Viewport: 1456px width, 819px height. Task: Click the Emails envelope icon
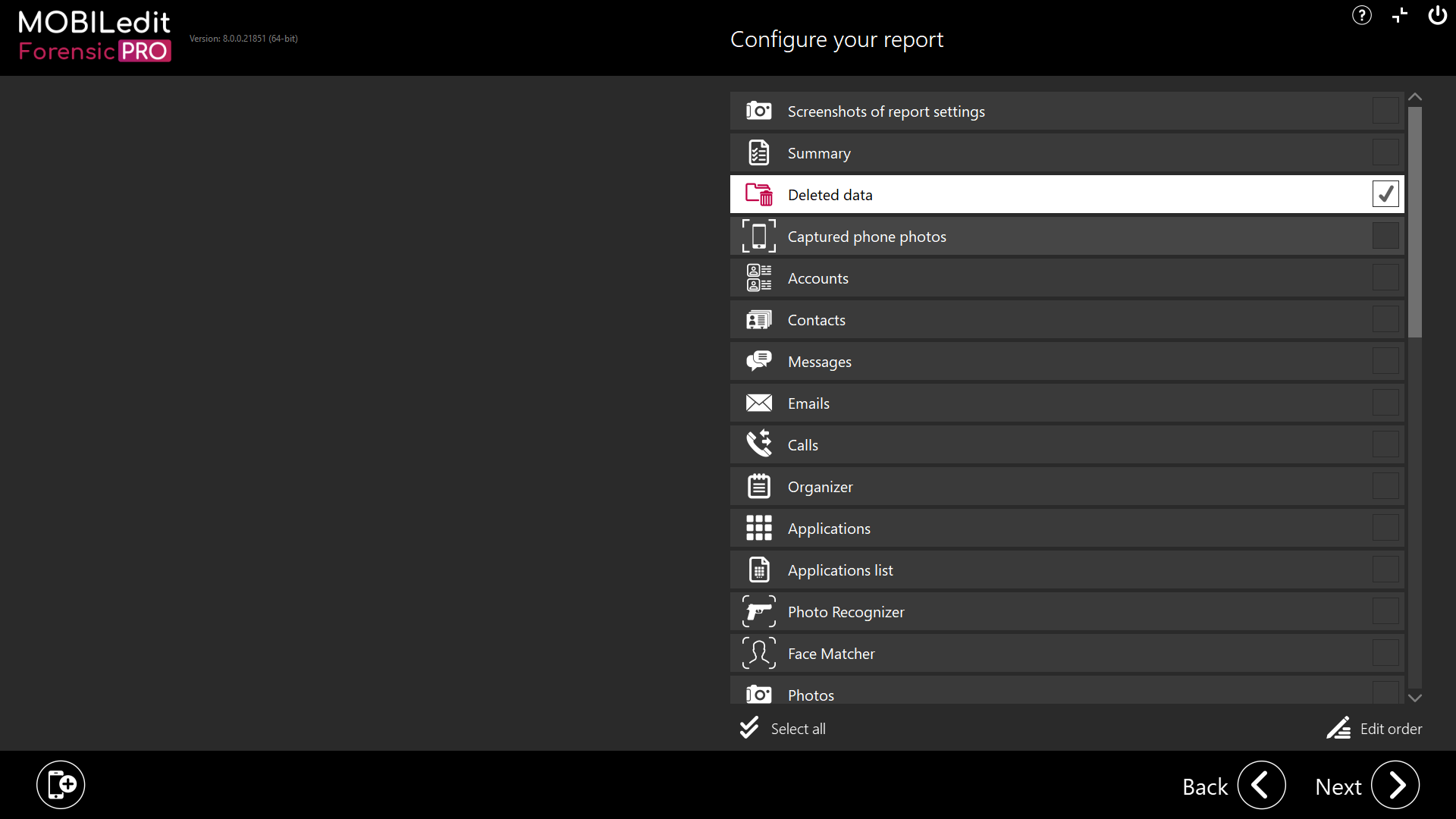coord(758,403)
